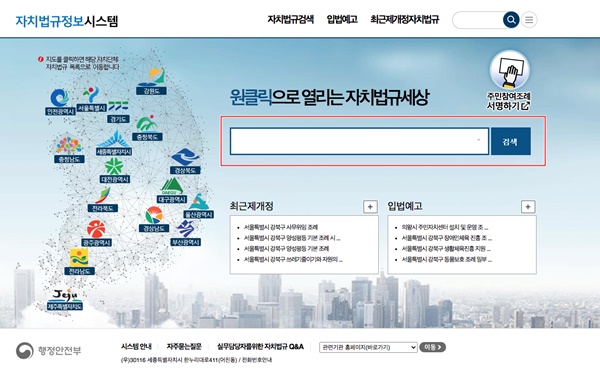Image resolution: width=600 pixels, height=381 pixels.
Task: Open 강북구 동물보호 조례 일부 ... item
Action: pos(447,259)
